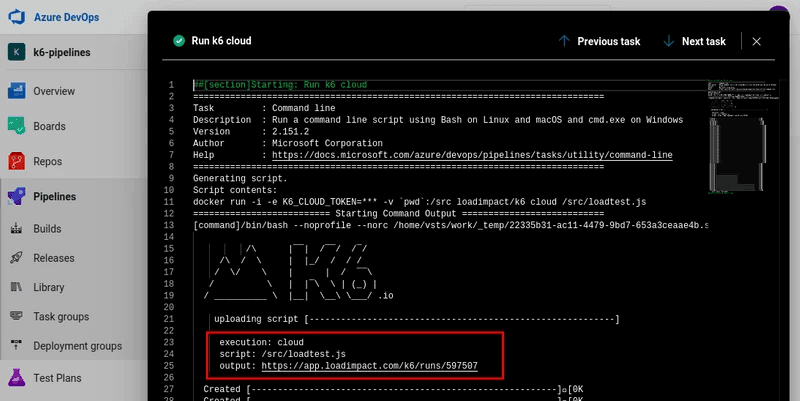Select Test Plans in the sidebar
This screenshot has width=800, height=401.
coord(57,378)
